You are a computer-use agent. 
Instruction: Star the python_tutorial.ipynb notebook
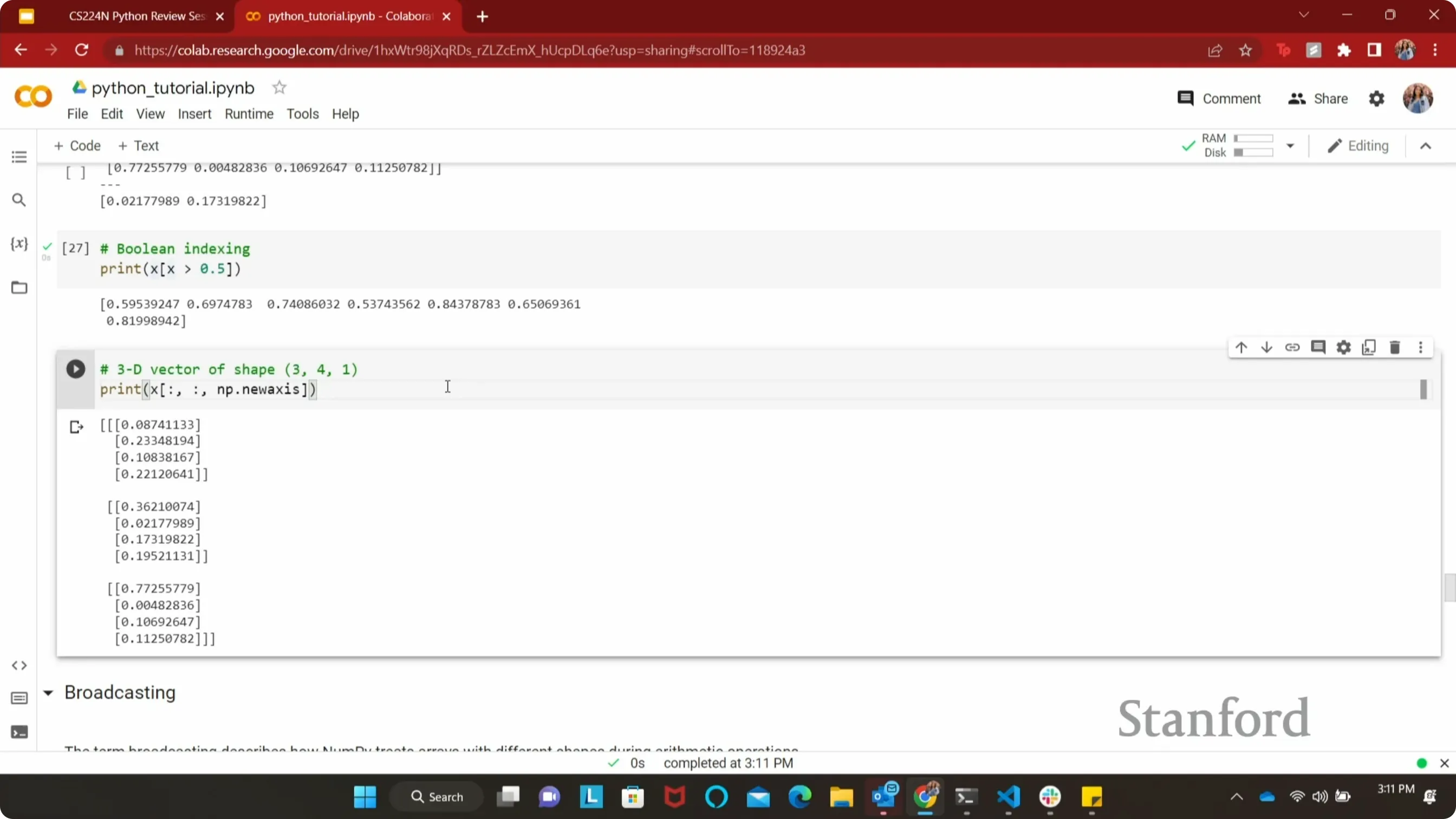pyautogui.click(x=279, y=88)
